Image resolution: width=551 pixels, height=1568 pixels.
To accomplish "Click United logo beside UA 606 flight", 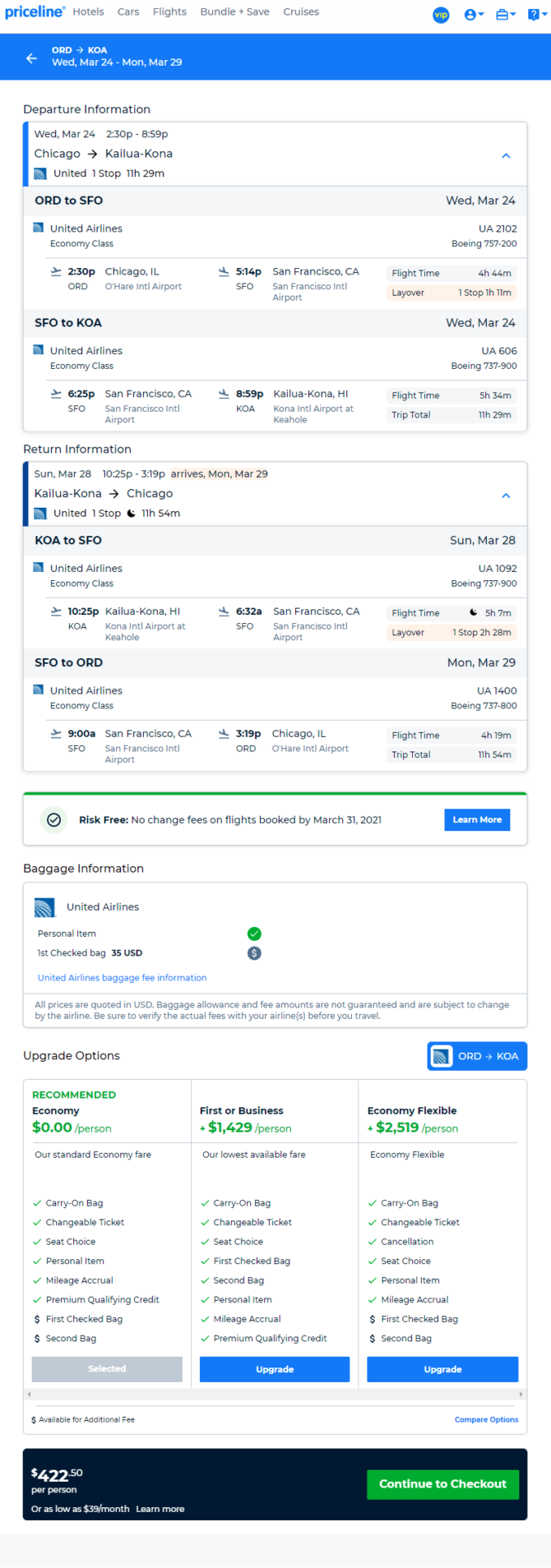I will point(38,350).
